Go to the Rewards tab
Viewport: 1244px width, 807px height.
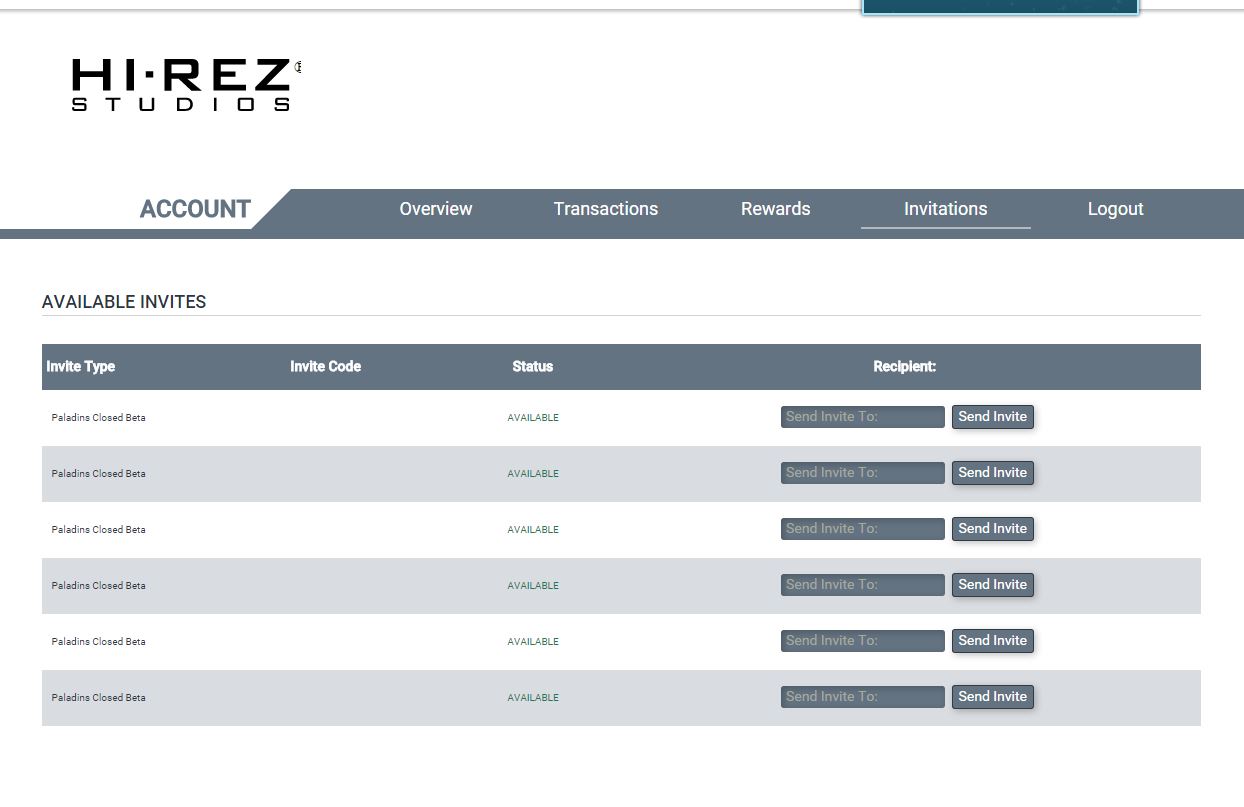pyautogui.click(x=776, y=209)
